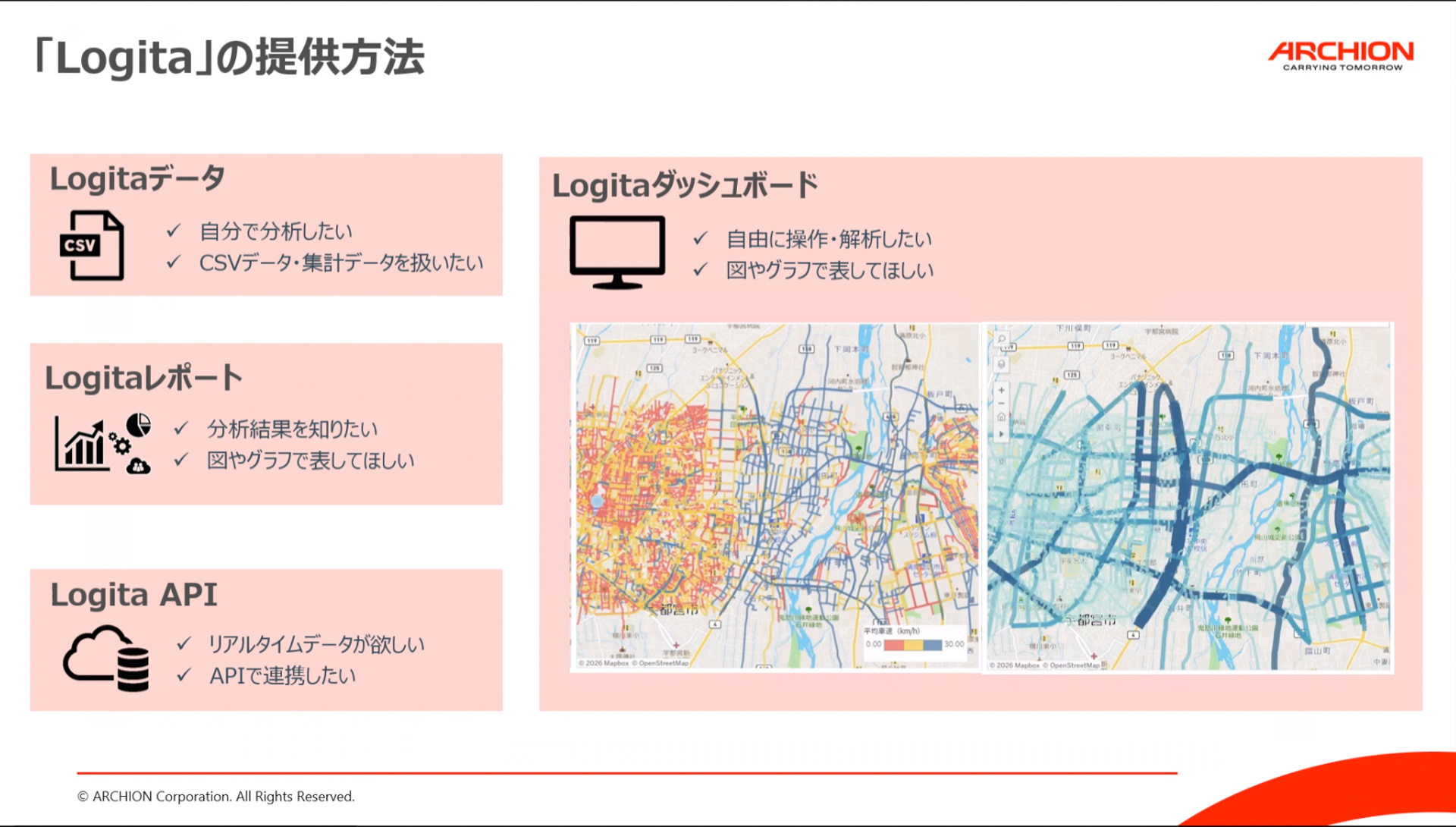The height and width of the screenshot is (827, 1456).
Task: Click the yellow swatch in speed legend
Action: [x=913, y=645]
